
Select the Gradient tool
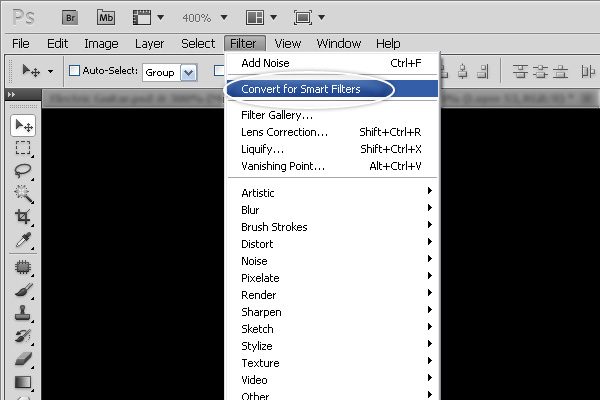(23, 382)
